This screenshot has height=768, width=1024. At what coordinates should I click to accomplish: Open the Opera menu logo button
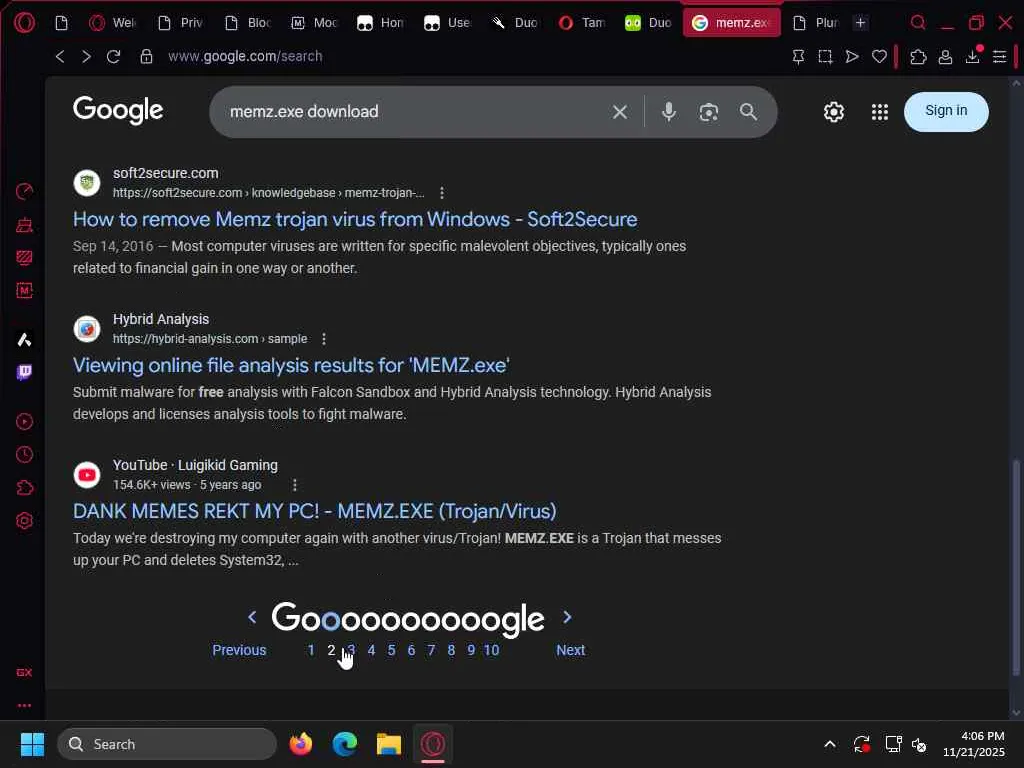[x=24, y=23]
